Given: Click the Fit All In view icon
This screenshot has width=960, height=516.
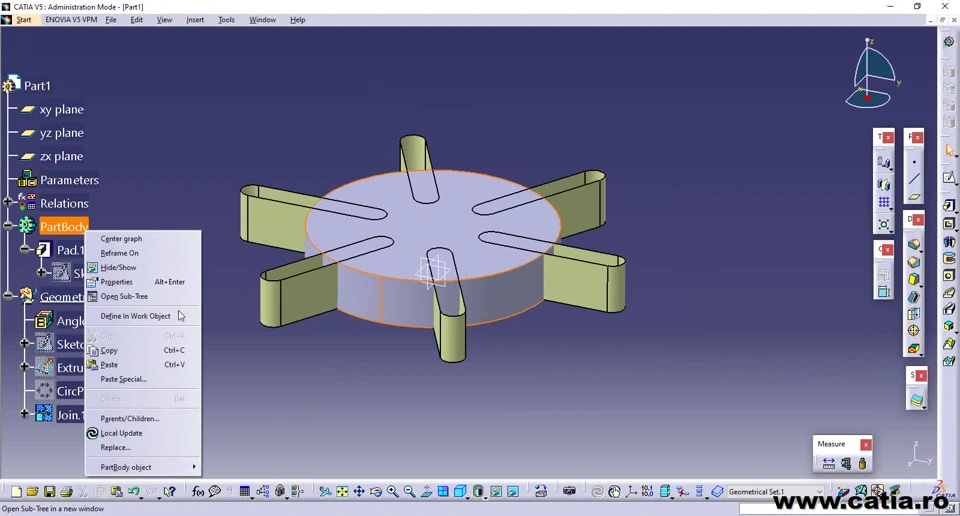Looking at the screenshot, I should 342,492.
